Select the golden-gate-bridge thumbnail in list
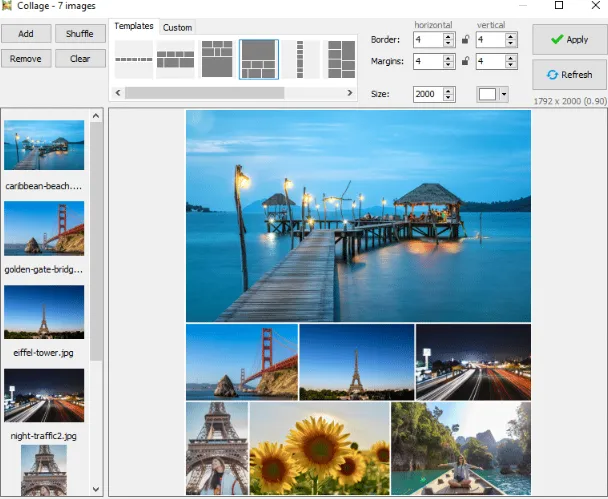The height and width of the screenshot is (499, 608). (x=44, y=228)
